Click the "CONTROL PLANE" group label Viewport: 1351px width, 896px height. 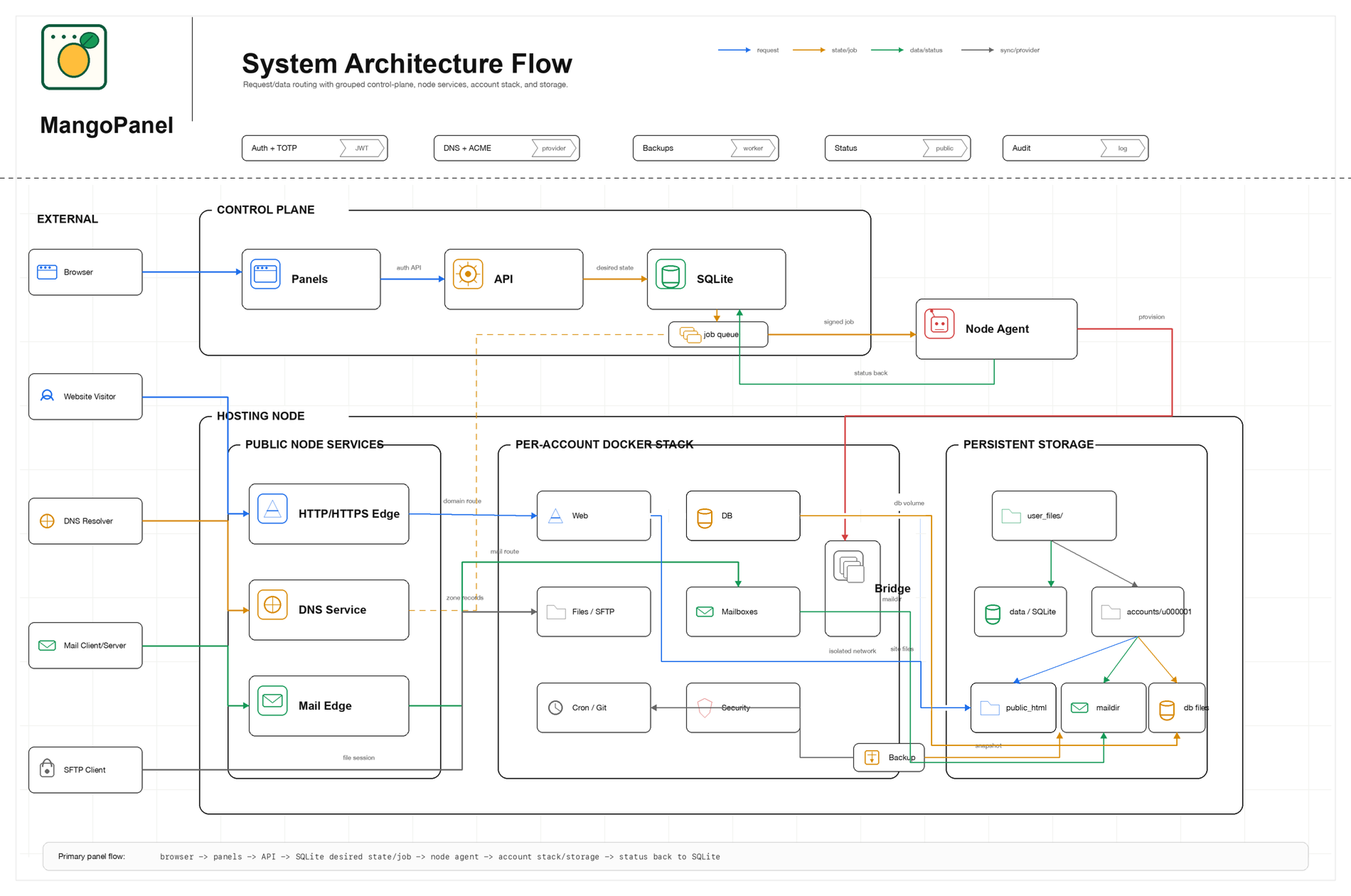(x=265, y=210)
